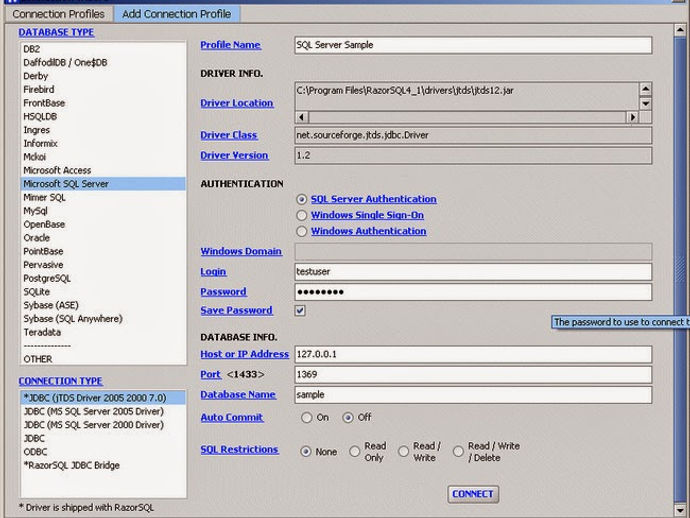690x518 pixels.
Task: Choose Microsoft Access database type
Action: pyautogui.click(x=103, y=170)
